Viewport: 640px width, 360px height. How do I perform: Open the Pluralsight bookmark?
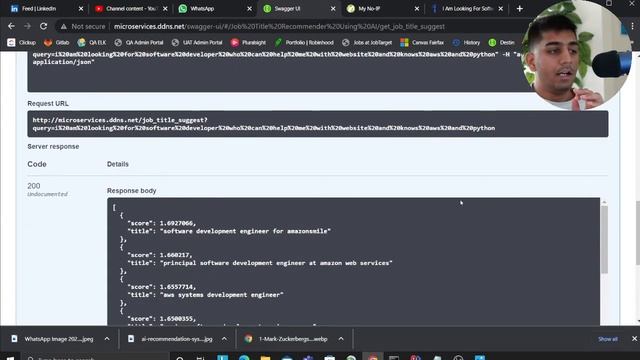[x=248, y=42]
